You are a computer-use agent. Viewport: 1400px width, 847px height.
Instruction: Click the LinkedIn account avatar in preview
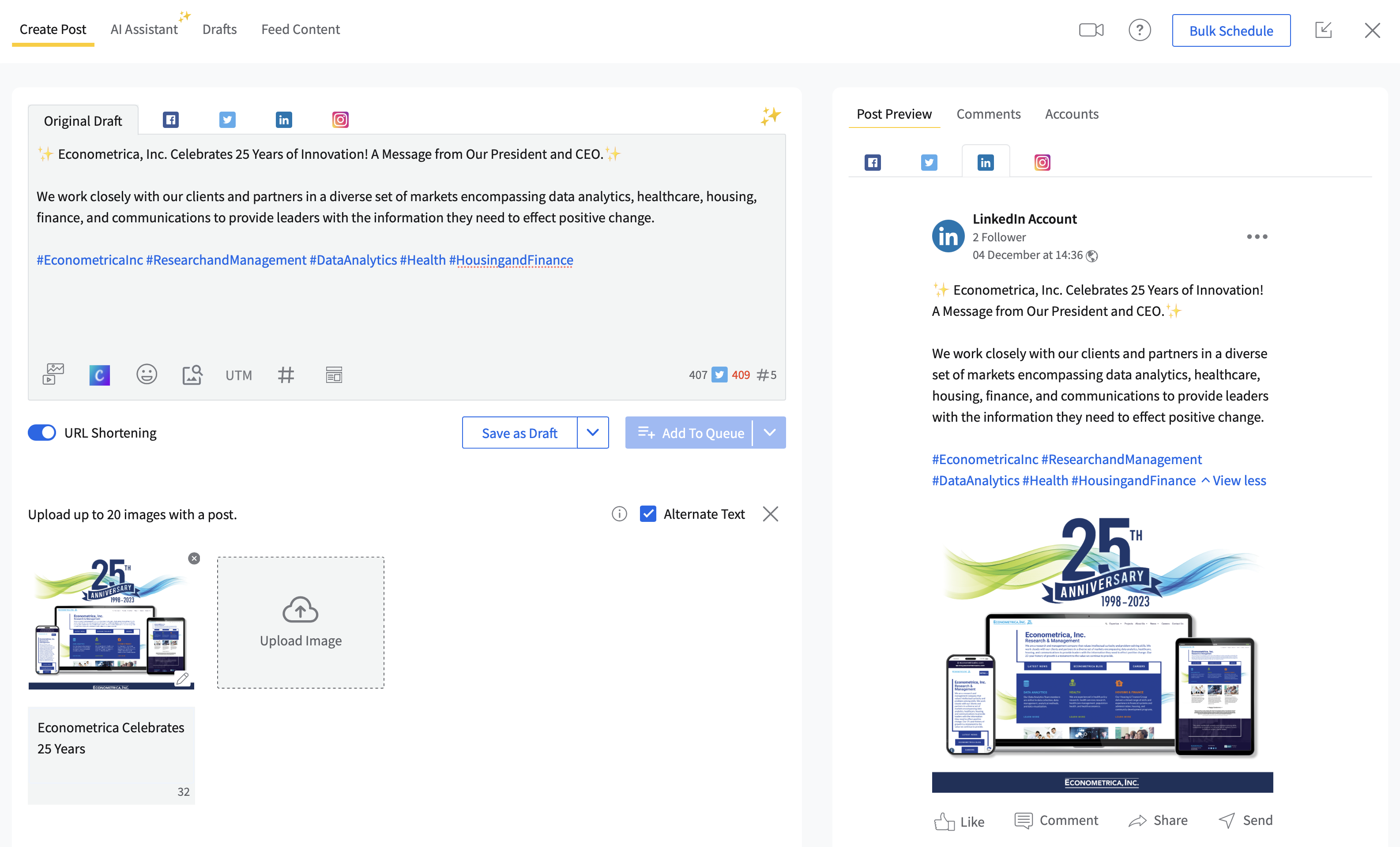click(x=948, y=236)
